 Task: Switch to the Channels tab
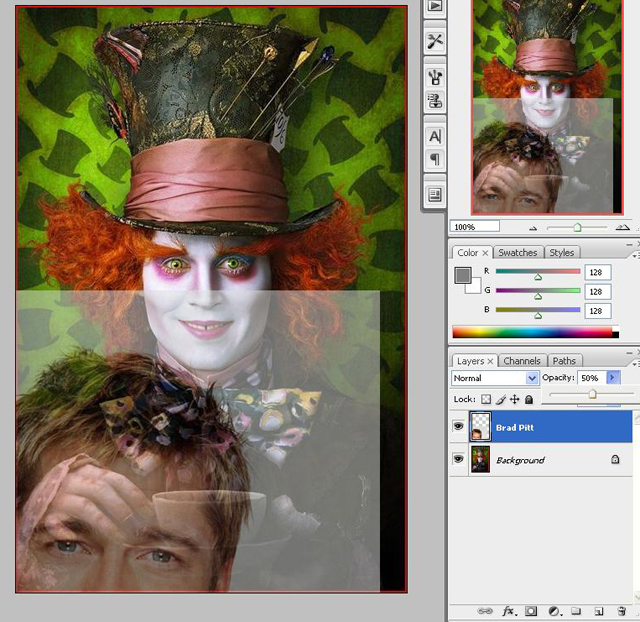[522, 361]
